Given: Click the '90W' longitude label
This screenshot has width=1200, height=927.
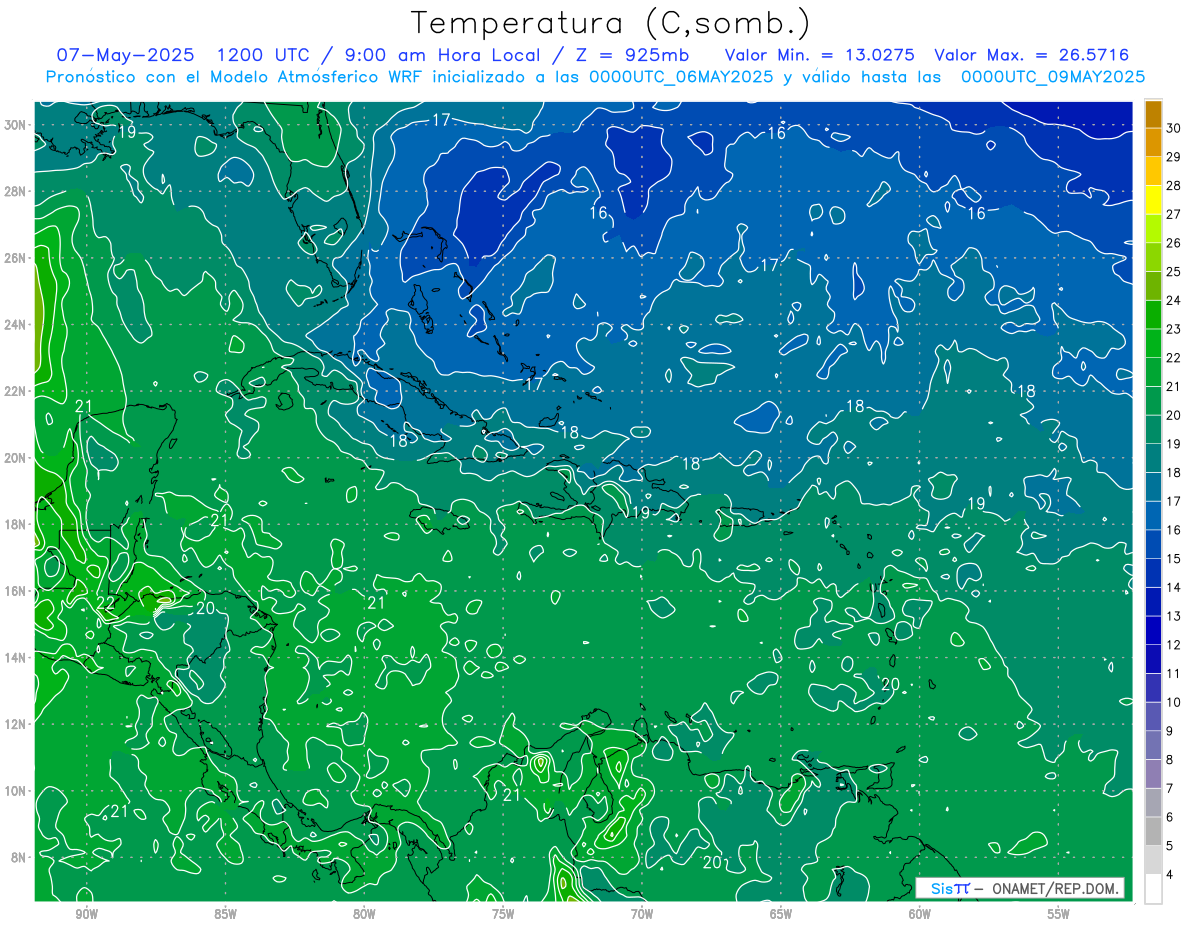Looking at the screenshot, I should pos(87,914).
